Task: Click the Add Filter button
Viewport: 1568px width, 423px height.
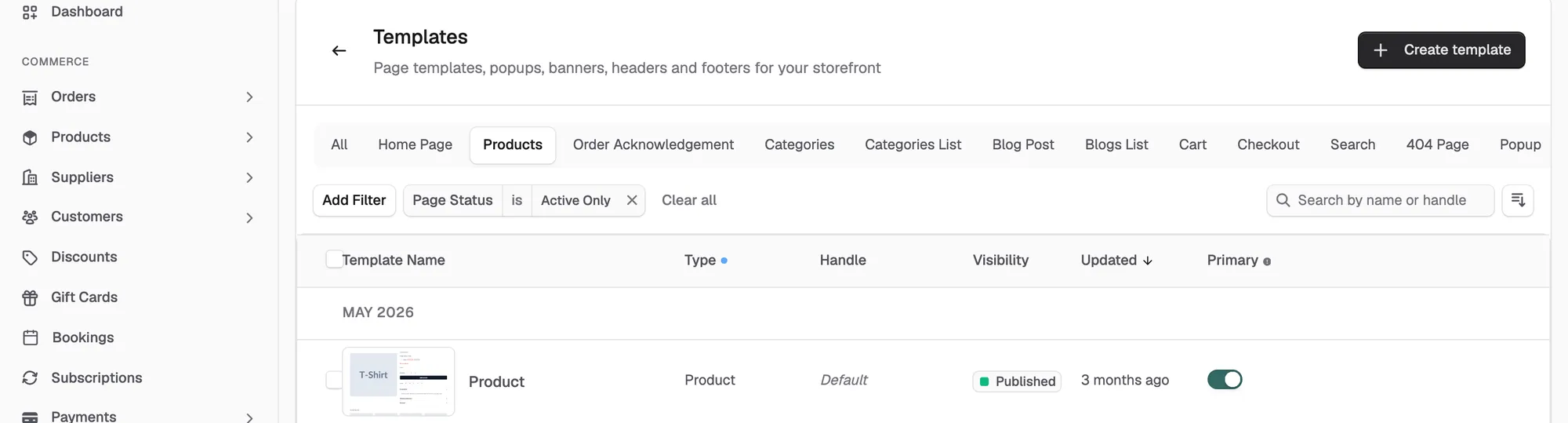Action: pos(354,200)
